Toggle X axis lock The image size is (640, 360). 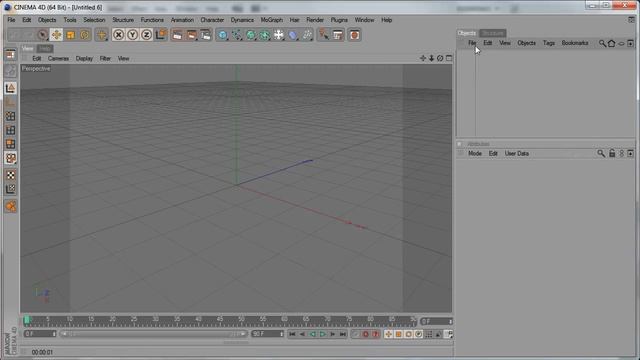(x=118, y=35)
